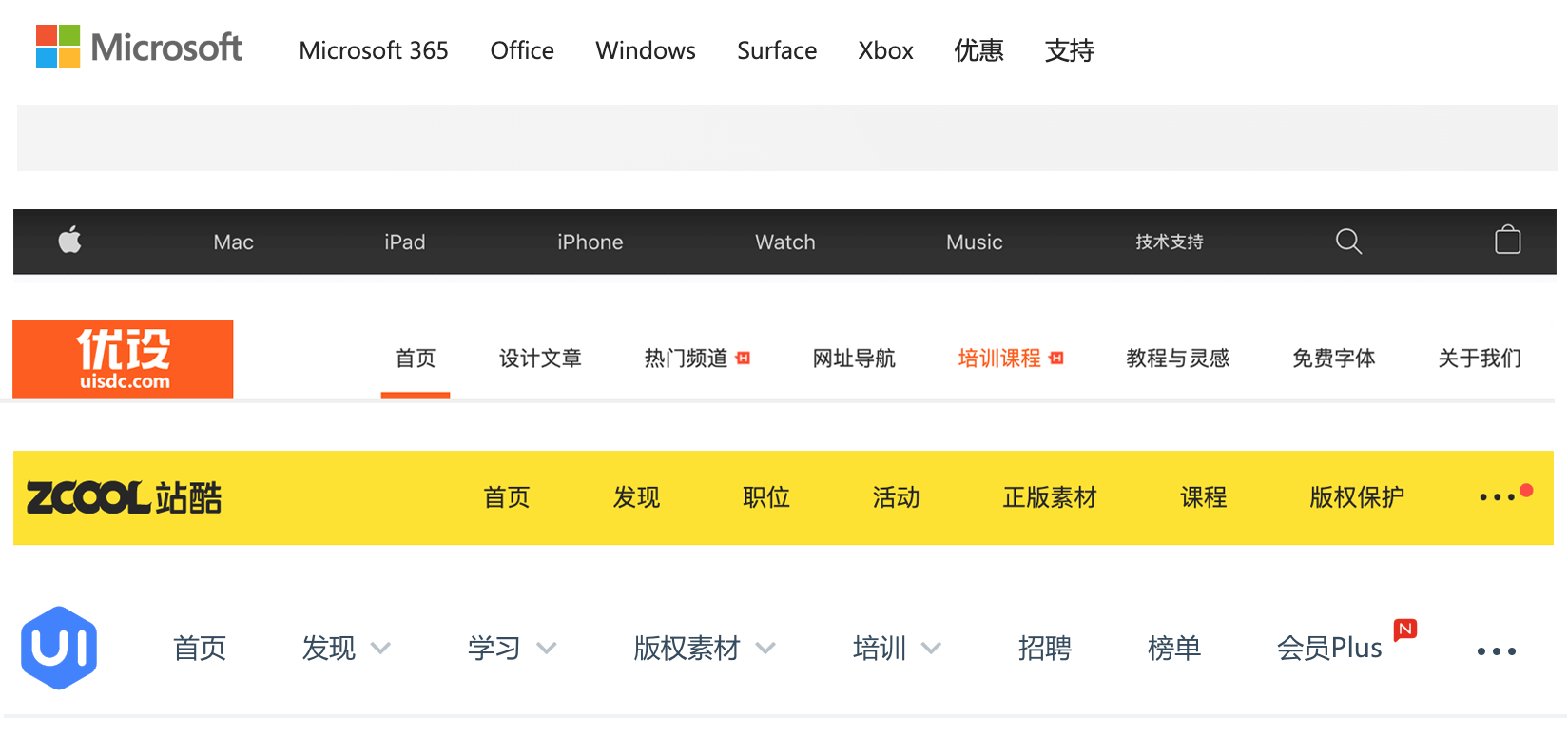The image size is (1568, 737).
Task: Open 首页 in UI China nav
Action: [200, 649]
